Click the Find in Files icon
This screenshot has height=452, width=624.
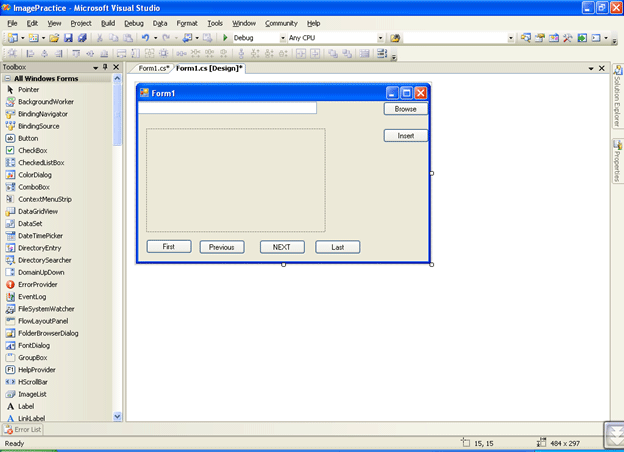395,38
